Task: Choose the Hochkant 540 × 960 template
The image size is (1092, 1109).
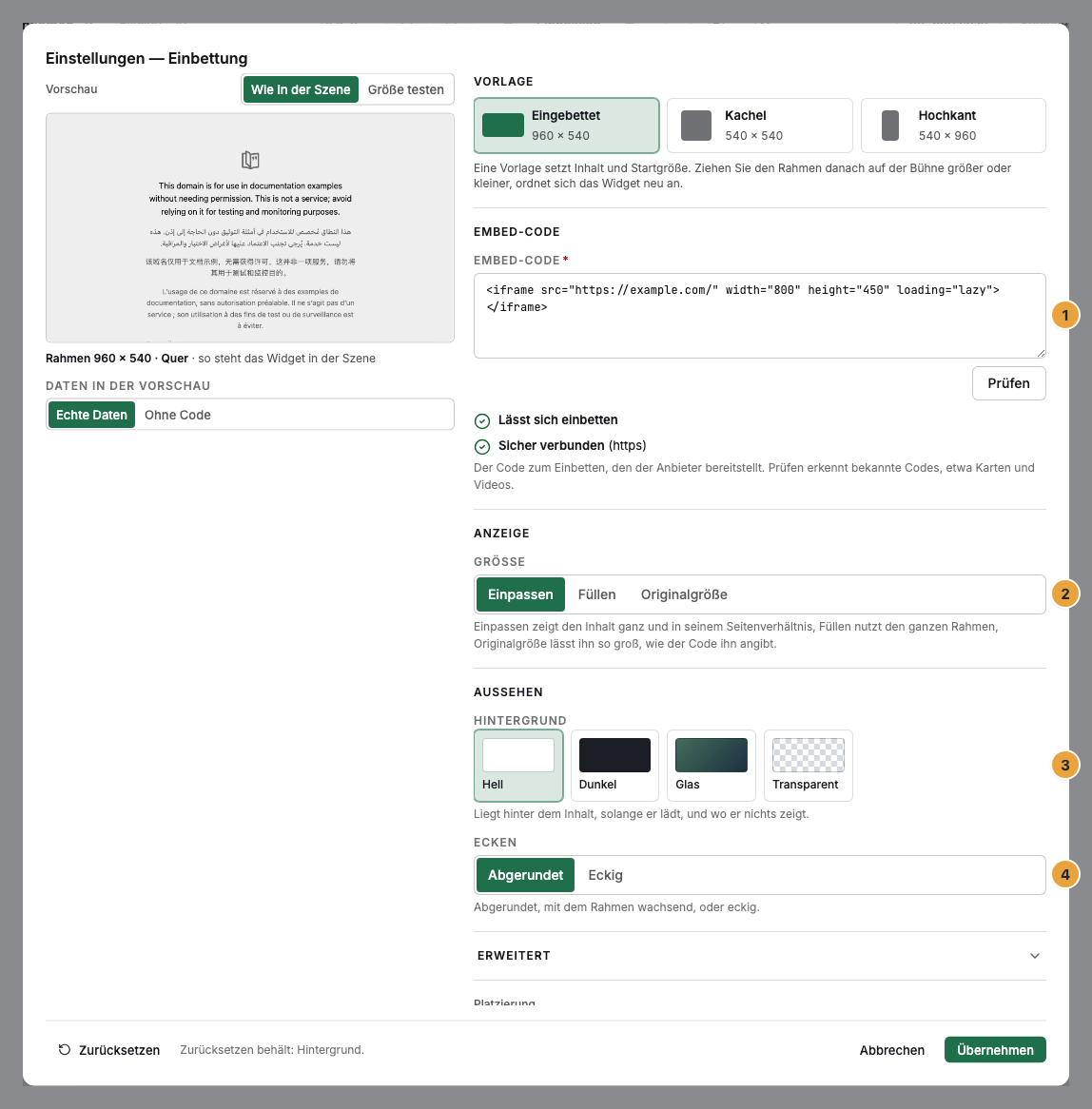Action: click(x=953, y=126)
